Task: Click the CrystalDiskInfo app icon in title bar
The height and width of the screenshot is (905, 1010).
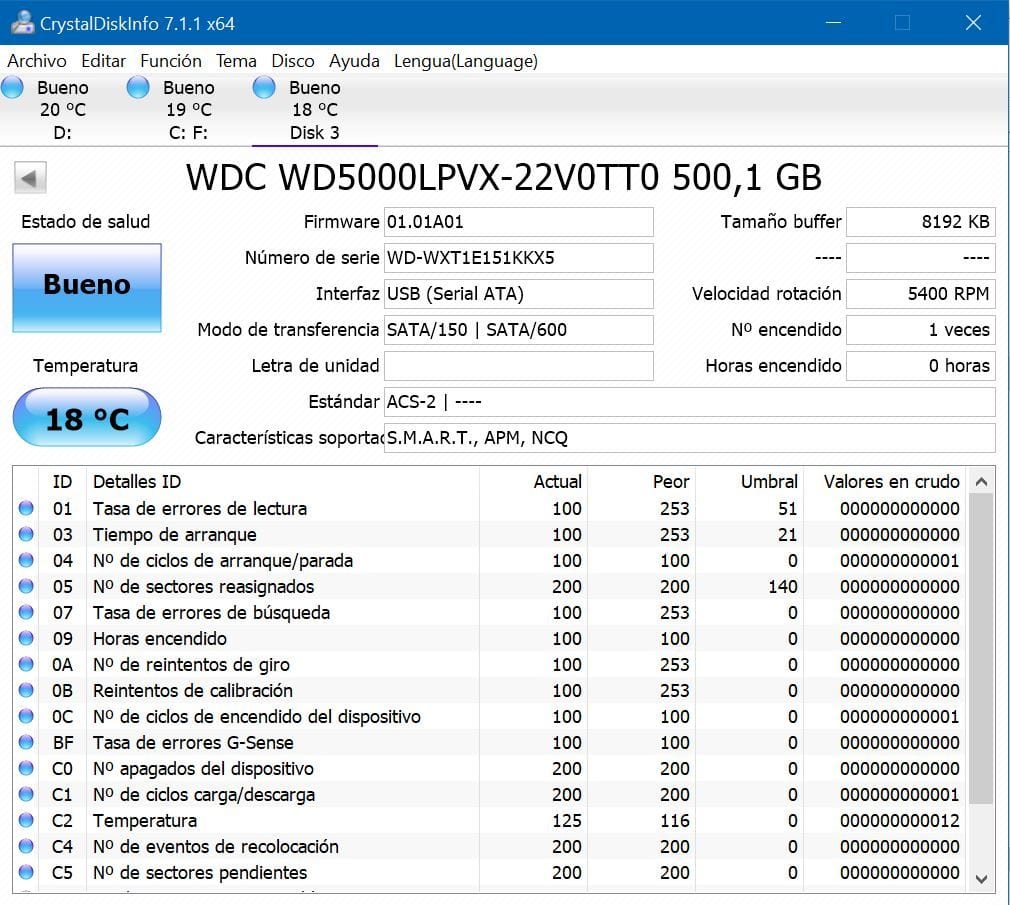Action: [x=22, y=23]
